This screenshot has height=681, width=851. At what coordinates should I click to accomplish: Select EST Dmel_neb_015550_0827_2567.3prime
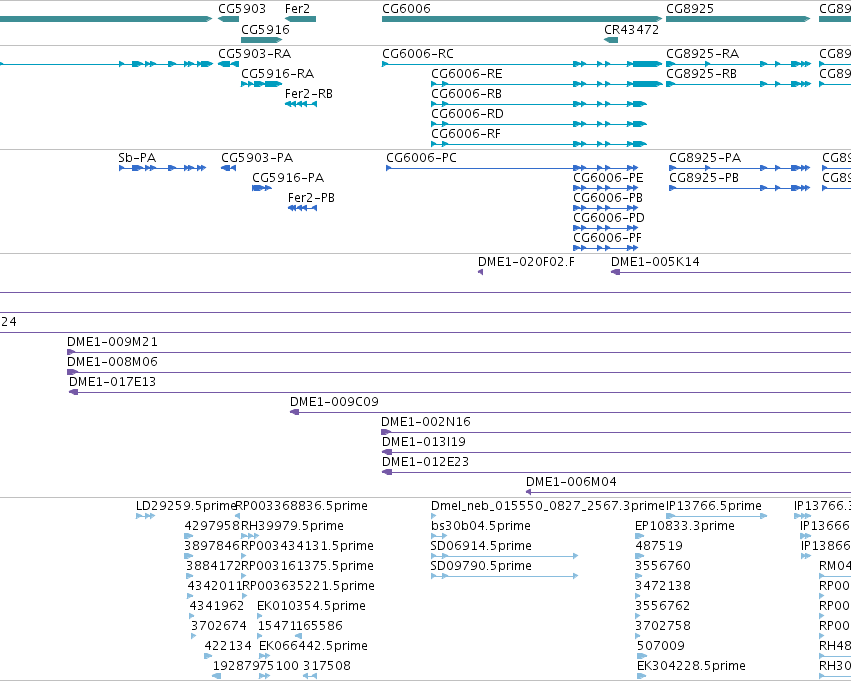click(548, 506)
